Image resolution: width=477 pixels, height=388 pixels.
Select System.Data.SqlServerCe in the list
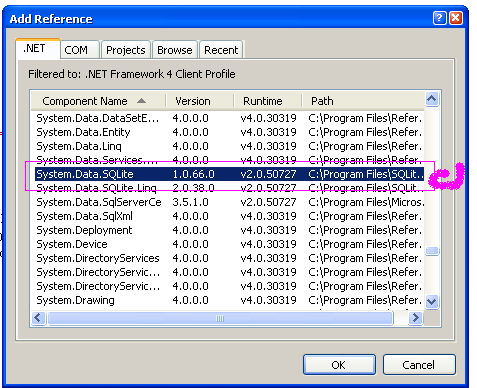(229, 202)
